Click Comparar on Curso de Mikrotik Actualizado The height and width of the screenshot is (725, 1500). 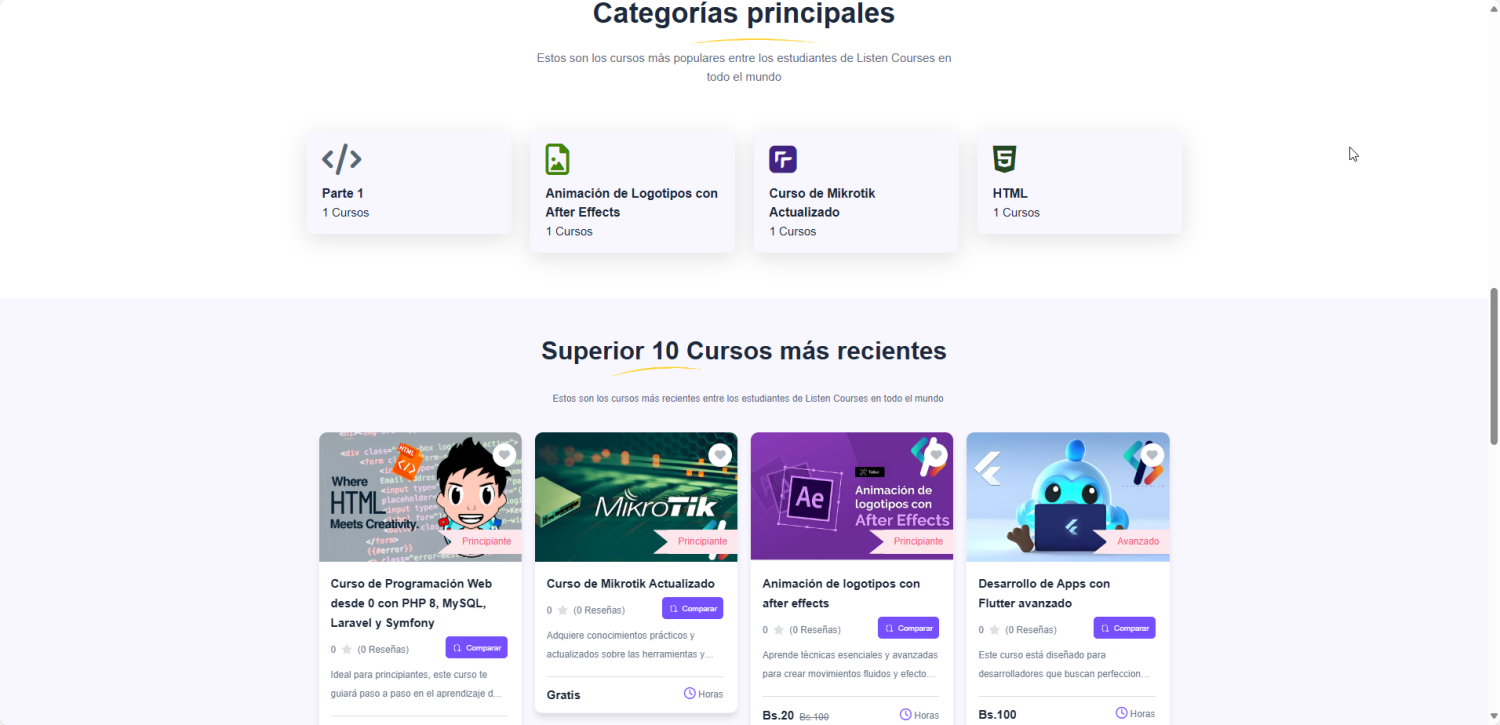point(692,608)
